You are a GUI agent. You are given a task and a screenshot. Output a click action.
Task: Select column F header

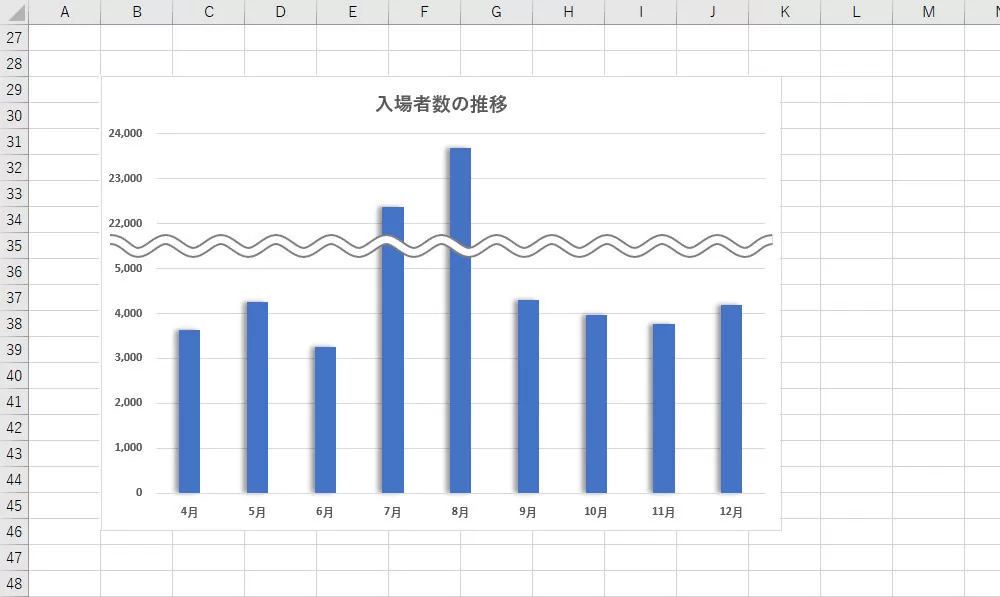pos(425,12)
